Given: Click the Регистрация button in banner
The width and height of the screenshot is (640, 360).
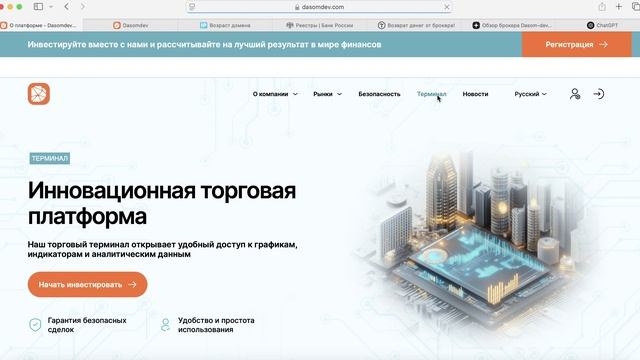Looking at the screenshot, I should (x=576, y=44).
